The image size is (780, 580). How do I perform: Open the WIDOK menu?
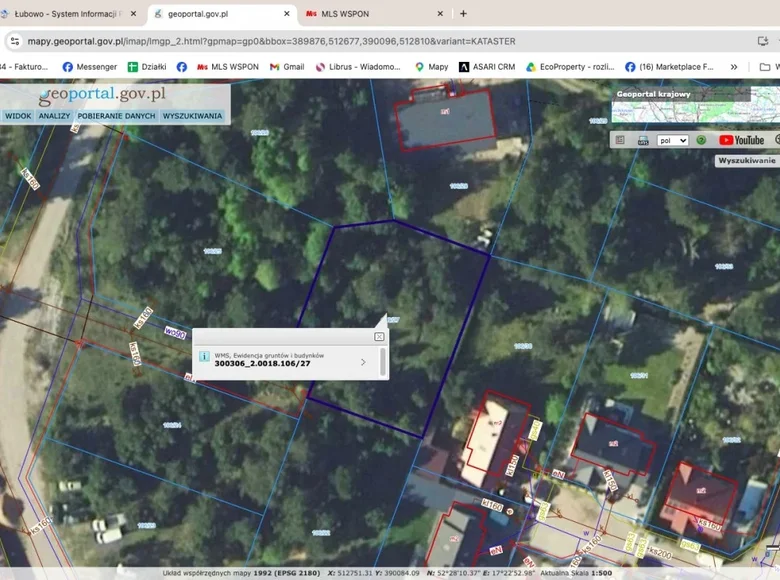[18, 116]
